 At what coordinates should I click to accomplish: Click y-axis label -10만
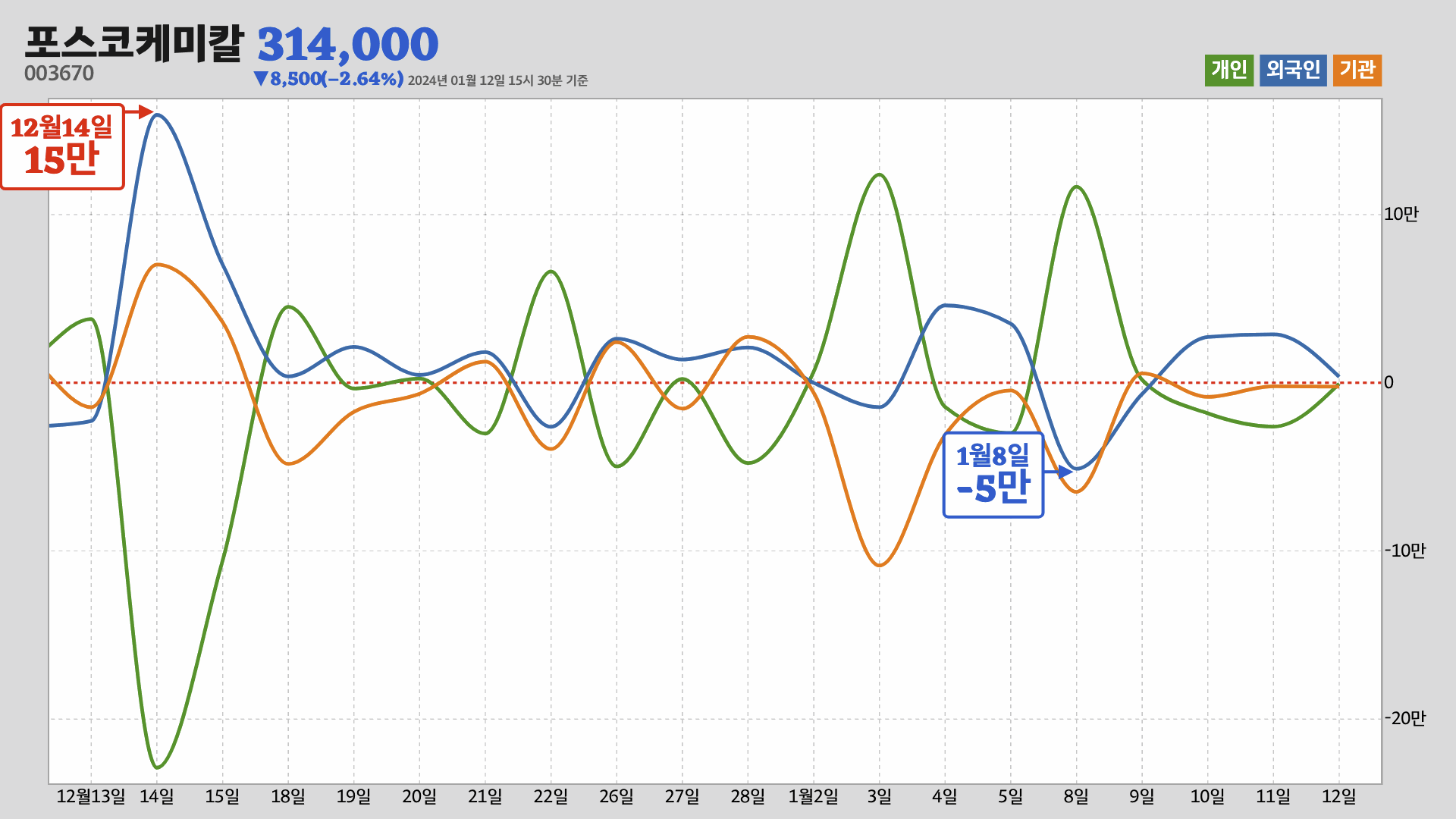pos(1404,551)
